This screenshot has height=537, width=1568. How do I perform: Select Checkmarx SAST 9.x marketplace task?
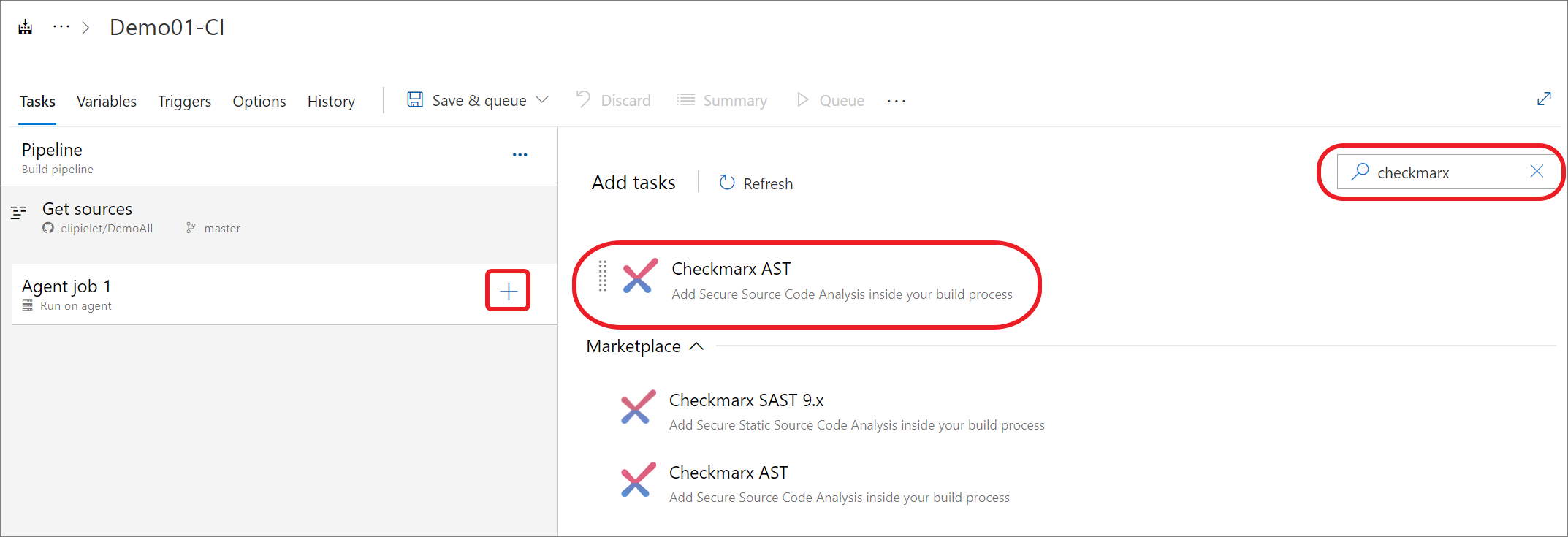coord(833,411)
